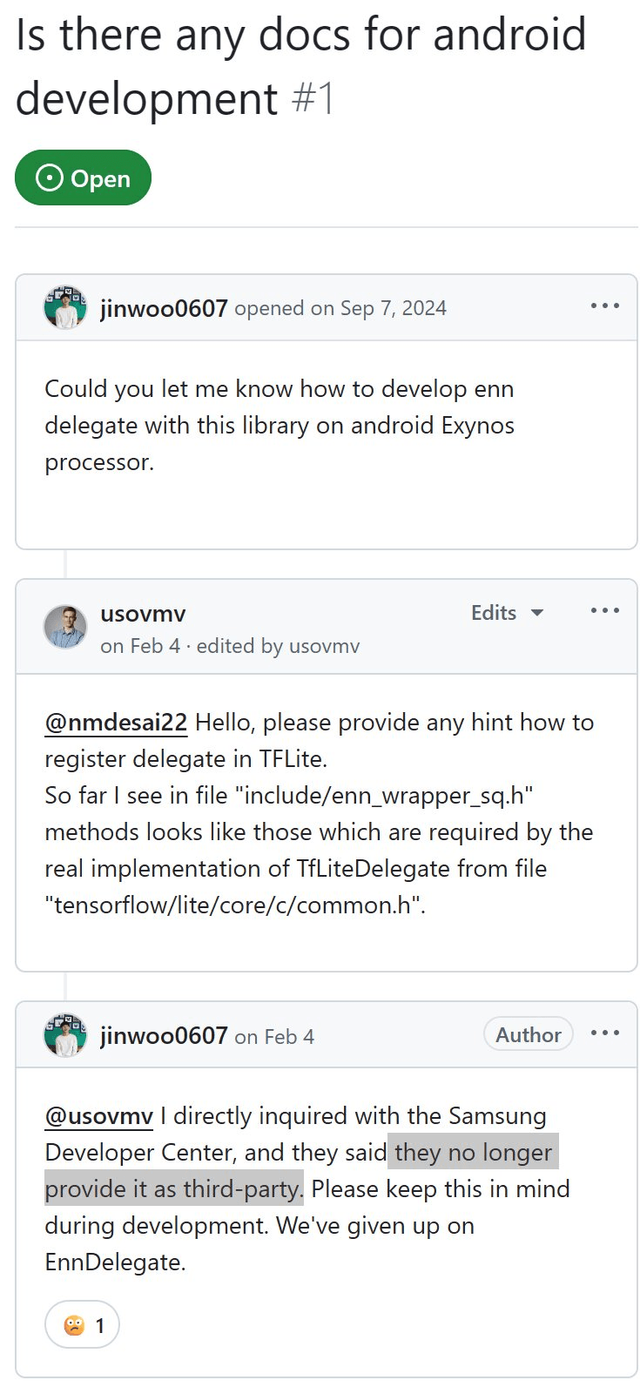Toggle the scared-face emoji reaction

[x=82, y=1326]
